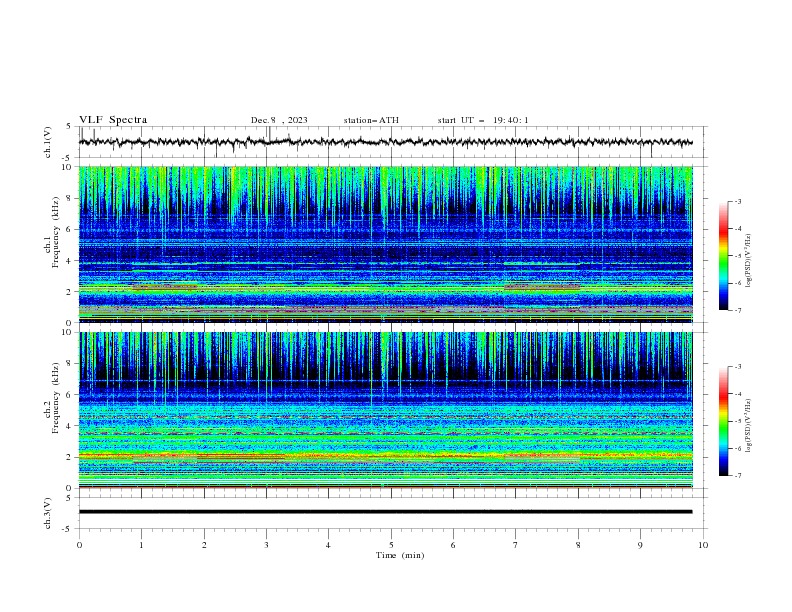This screenshot has height=612, width=792.
Task: Click time-axis tick label '7'
Action: (516, 545)
